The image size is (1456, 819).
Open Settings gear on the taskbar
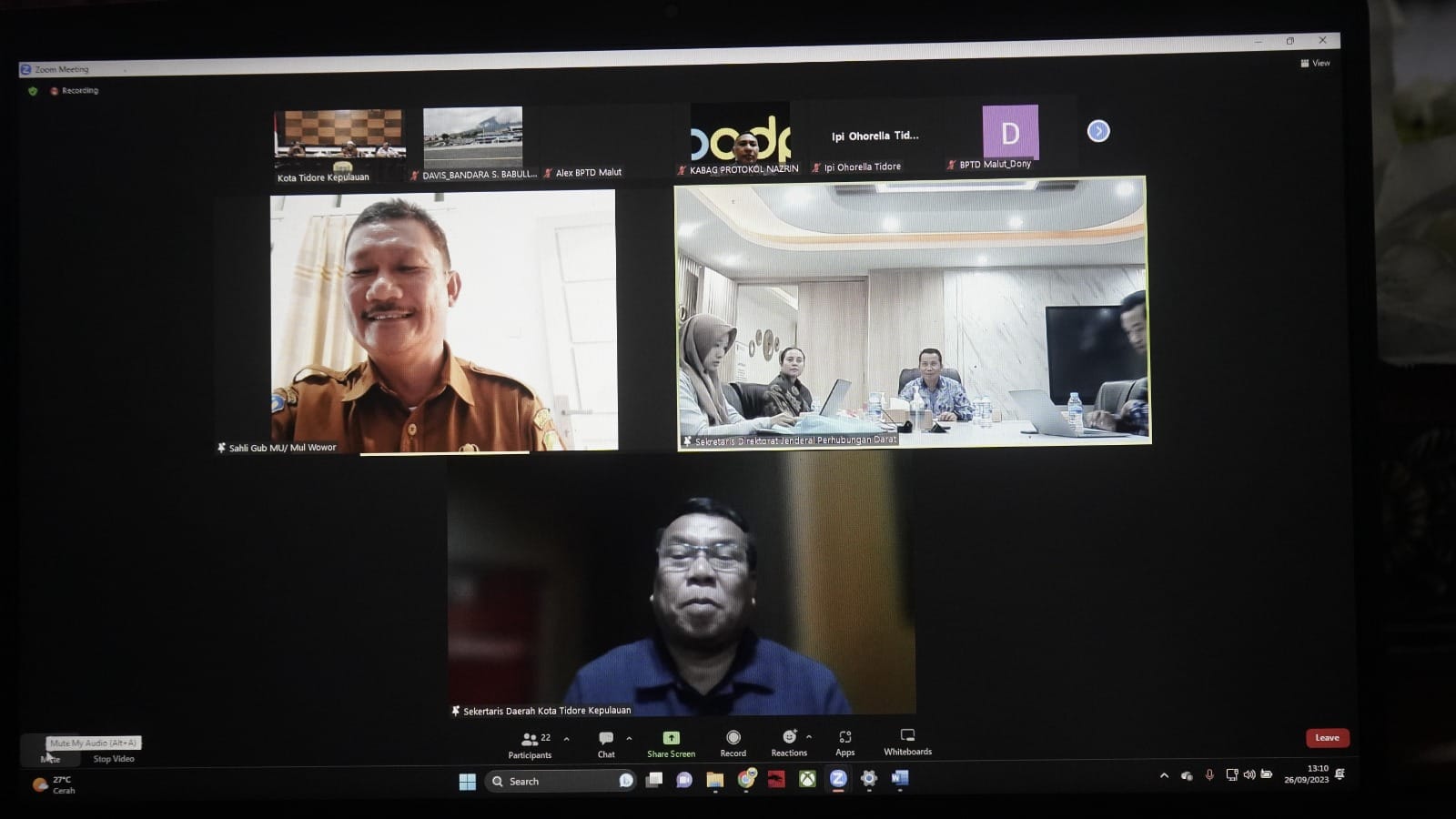(x=869, y=778)
